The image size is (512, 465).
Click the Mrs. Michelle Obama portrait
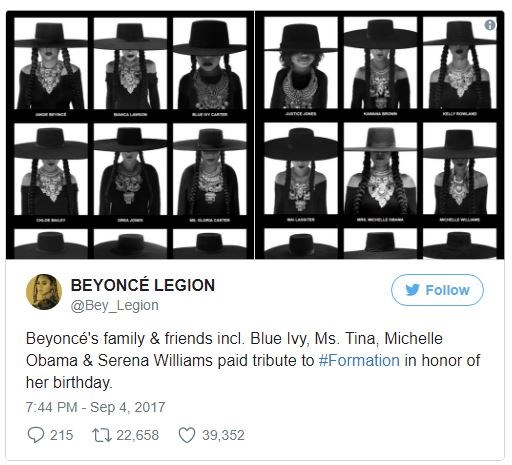tap(380, 169)
